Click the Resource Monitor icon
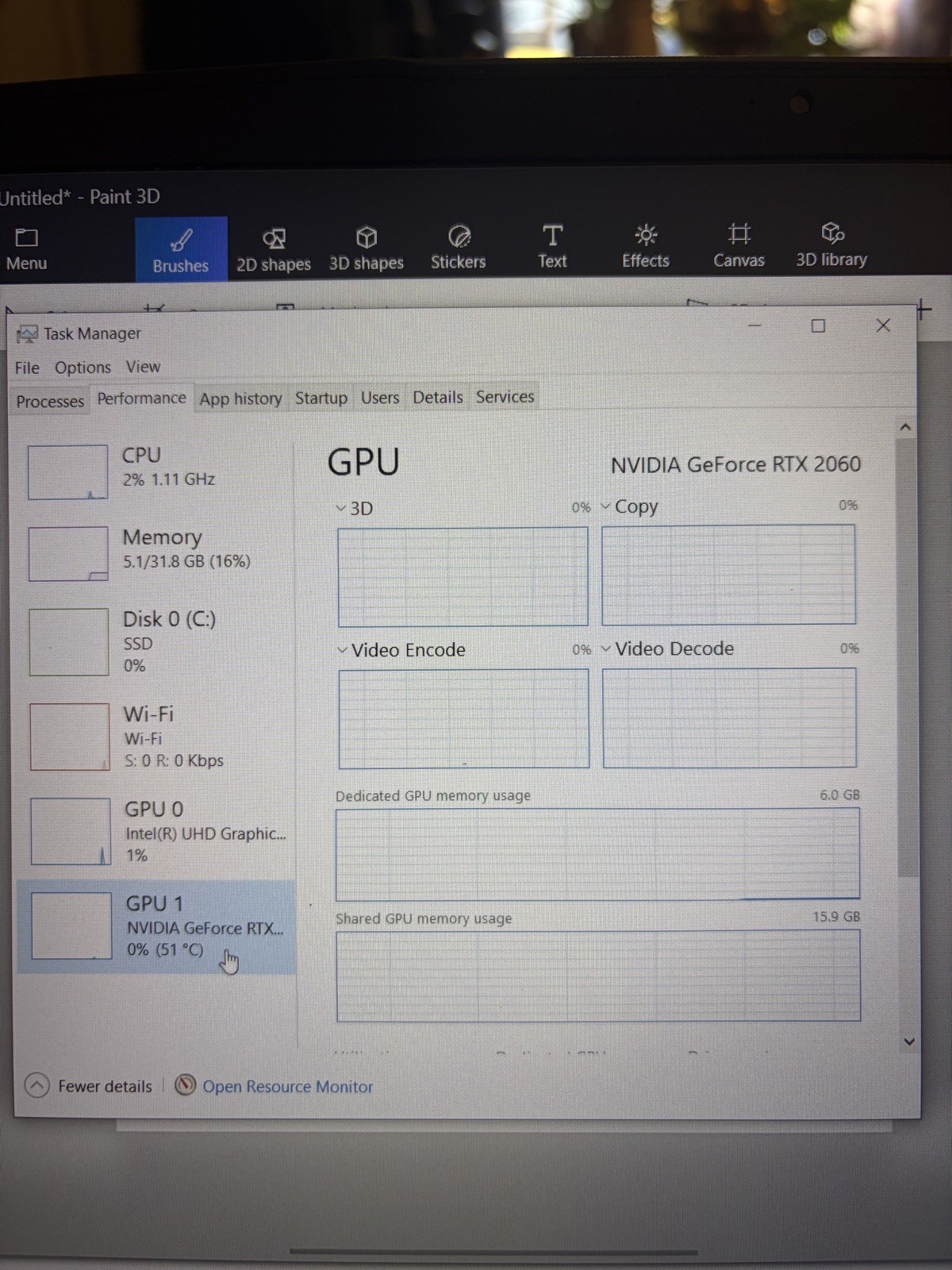The image size is (952, 1270). [185, 1085]
